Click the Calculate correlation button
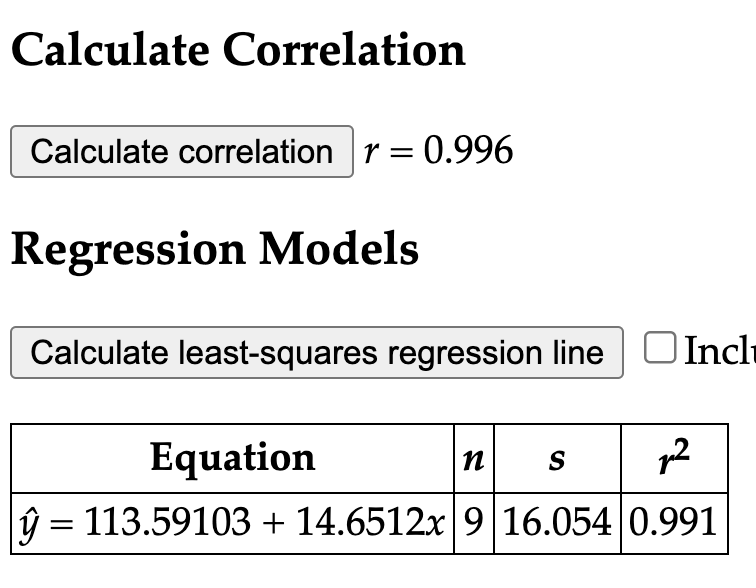 181,152
